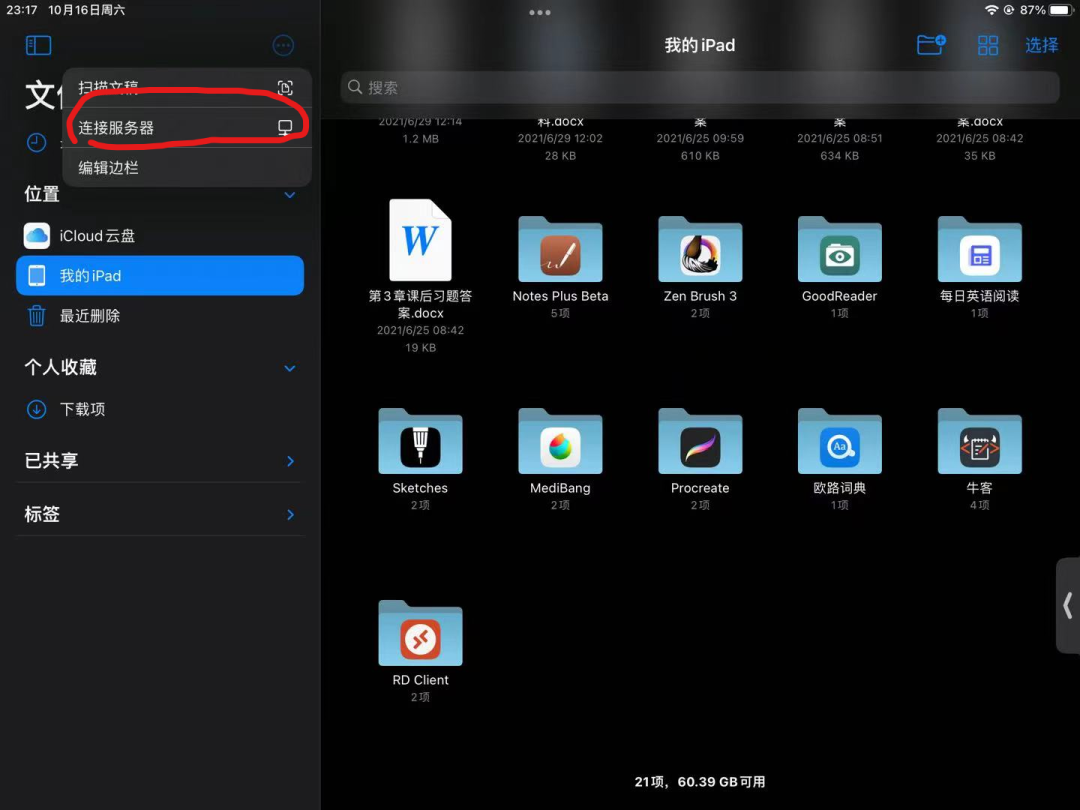Select iCloud 云盘 in the sidebar
1080x810 pixels.
(x=160, y=236)
